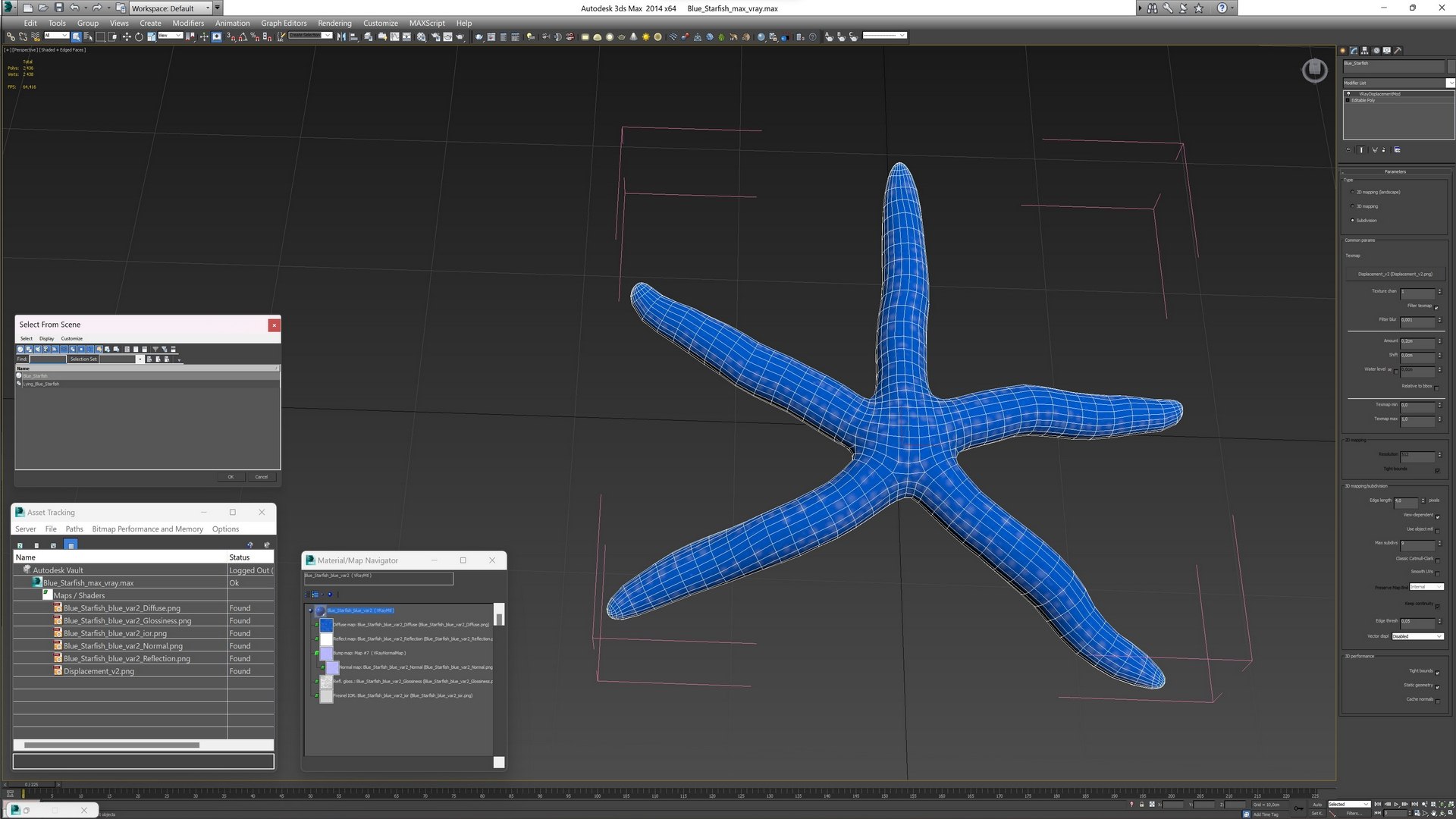Open the Search binoculars icon in title bar
The height and width of the screenshot is (819, 1456).
pyautogui.click(x=1152, y=8)
